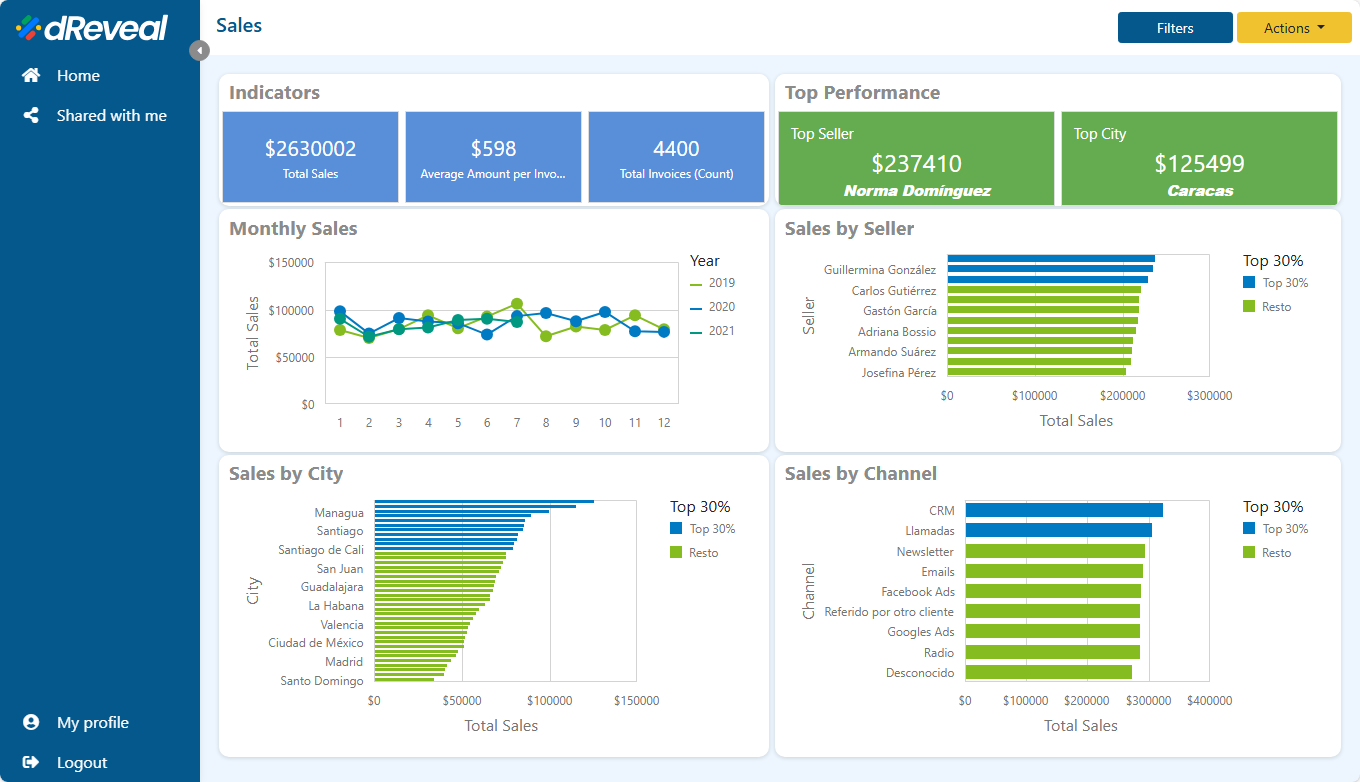This screenshot has width=1360, height=782.
Task: Click the Top 30% swatch in Sales by Seller
Action: point(1249,283)
